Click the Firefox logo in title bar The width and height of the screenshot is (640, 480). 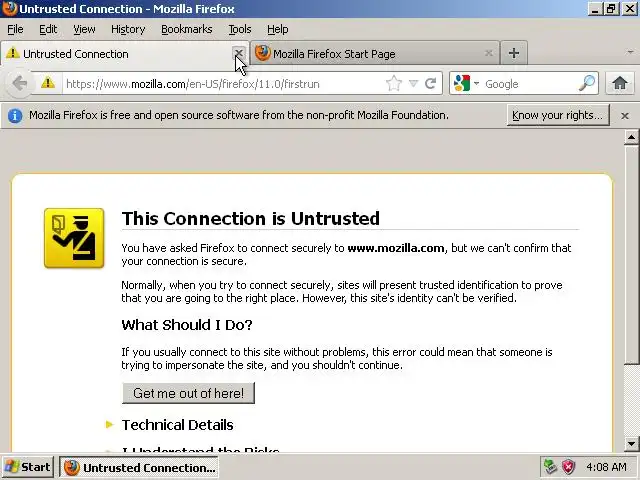9,8
